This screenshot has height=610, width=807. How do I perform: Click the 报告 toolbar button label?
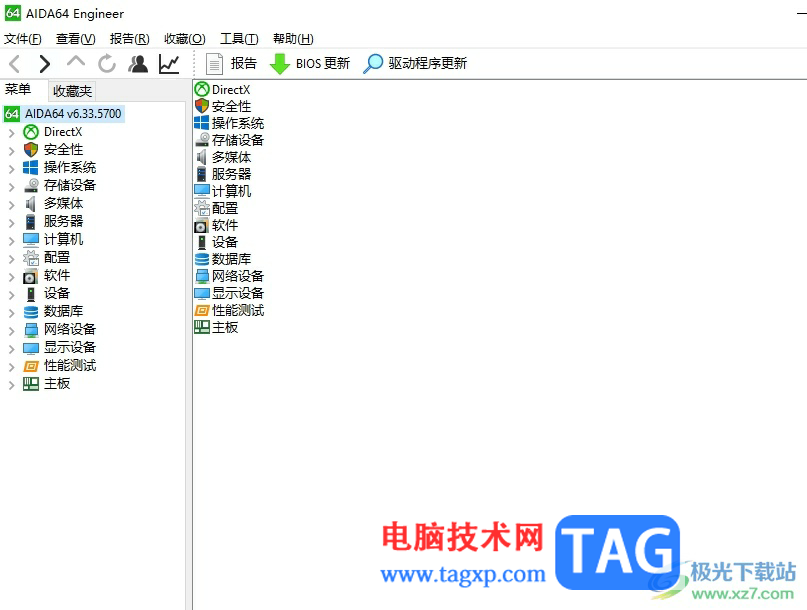244,63
